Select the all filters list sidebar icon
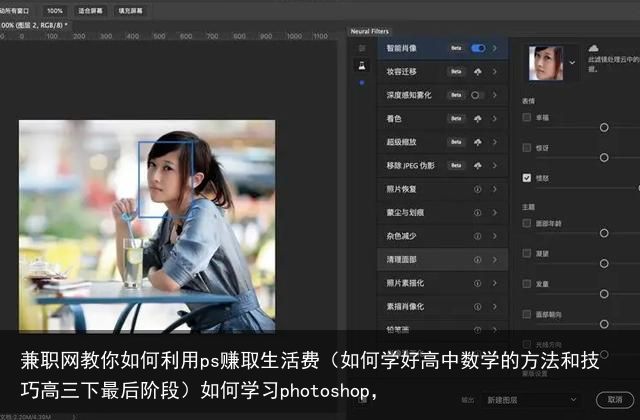This screenshot has height=420, width=640. tap(362, 48)
